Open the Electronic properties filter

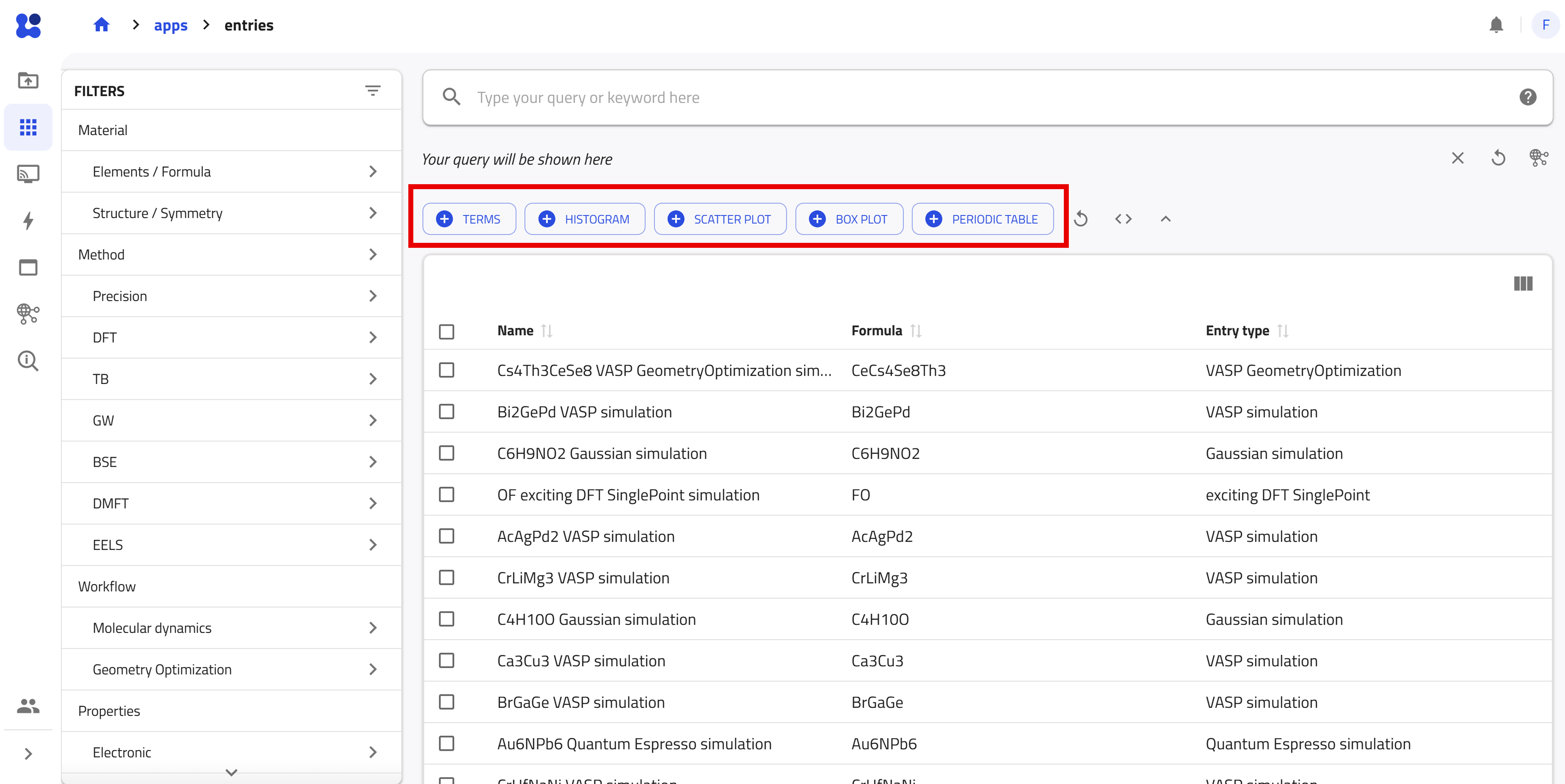pos(232,752)
